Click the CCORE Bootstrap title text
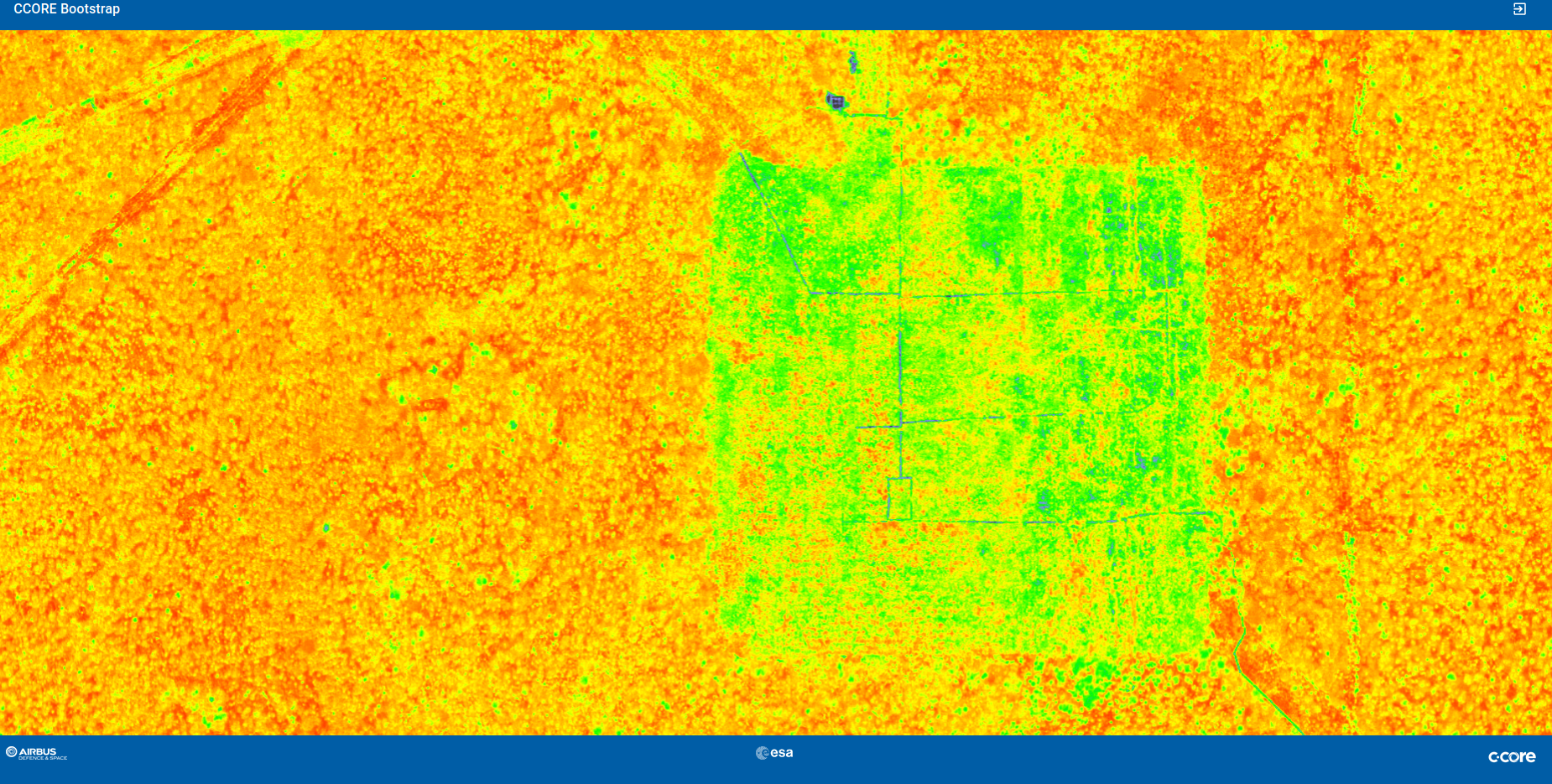This screenshot has width=1552, height=784. [x=68, y=9]
